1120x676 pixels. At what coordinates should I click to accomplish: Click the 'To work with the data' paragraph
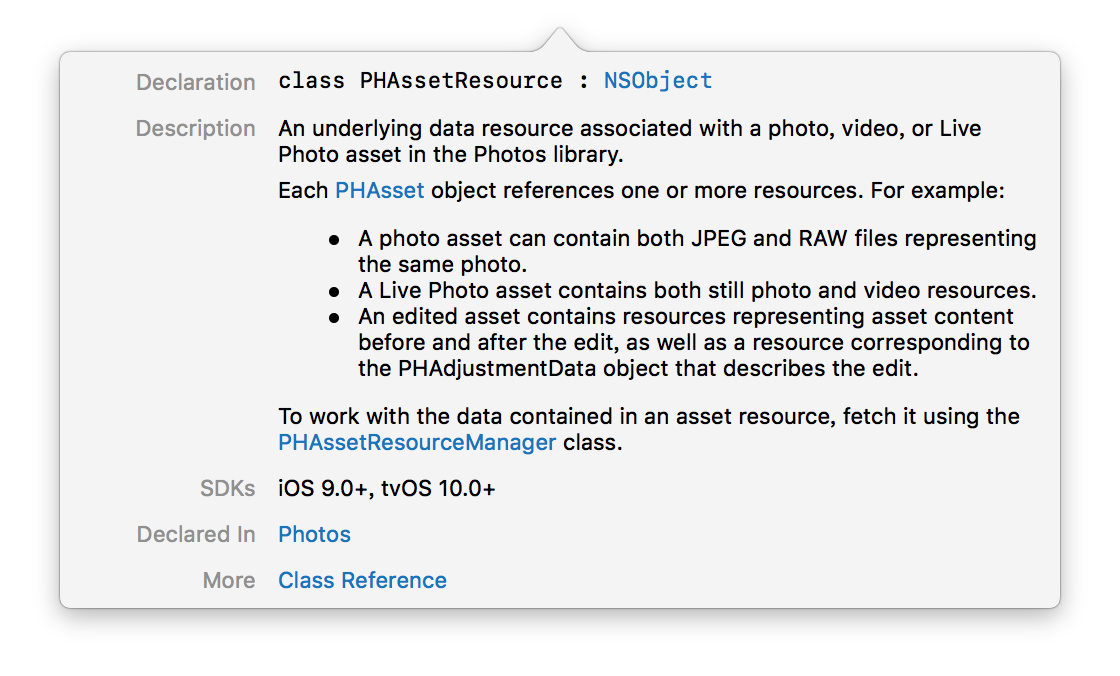[x=649, y=429]
